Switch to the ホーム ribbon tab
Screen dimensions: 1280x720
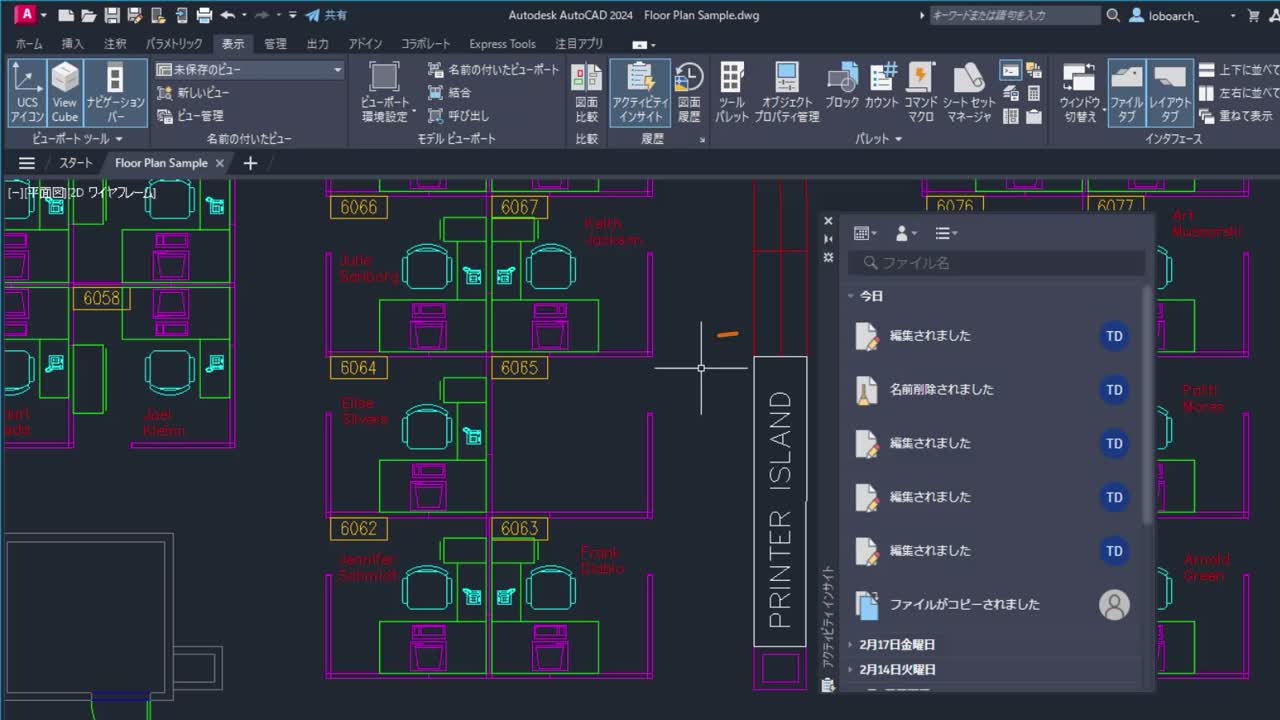[29, 44]
